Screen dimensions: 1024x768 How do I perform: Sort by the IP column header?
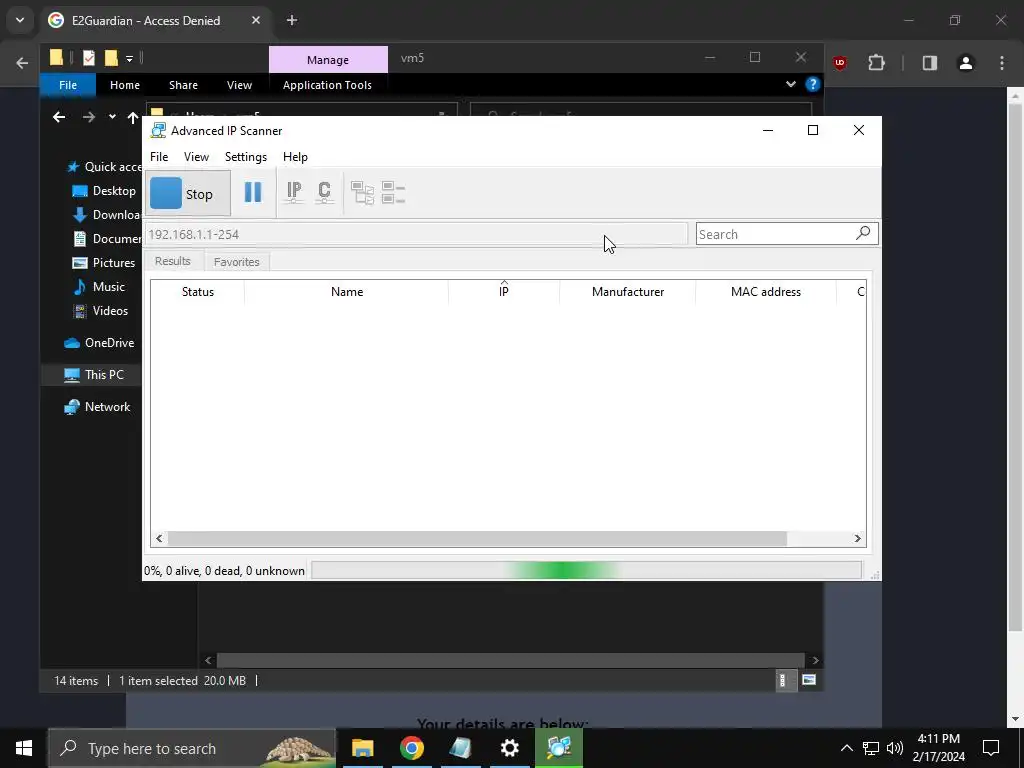coord(504,292)
